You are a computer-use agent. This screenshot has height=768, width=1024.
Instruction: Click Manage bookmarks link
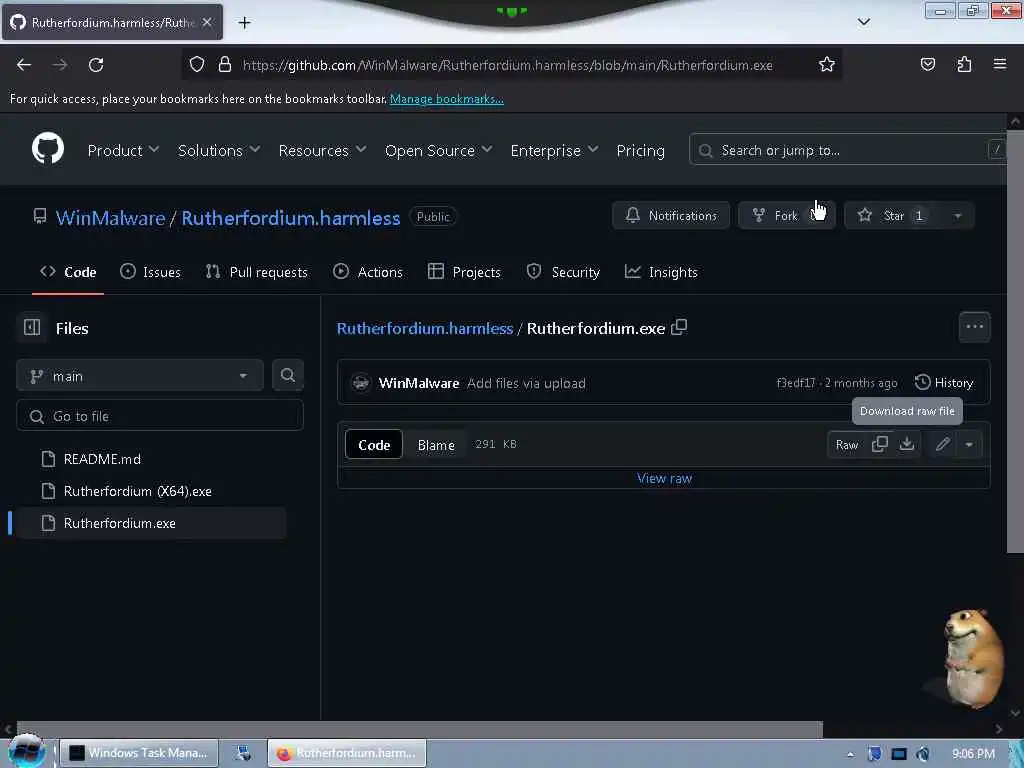point(447,99)
